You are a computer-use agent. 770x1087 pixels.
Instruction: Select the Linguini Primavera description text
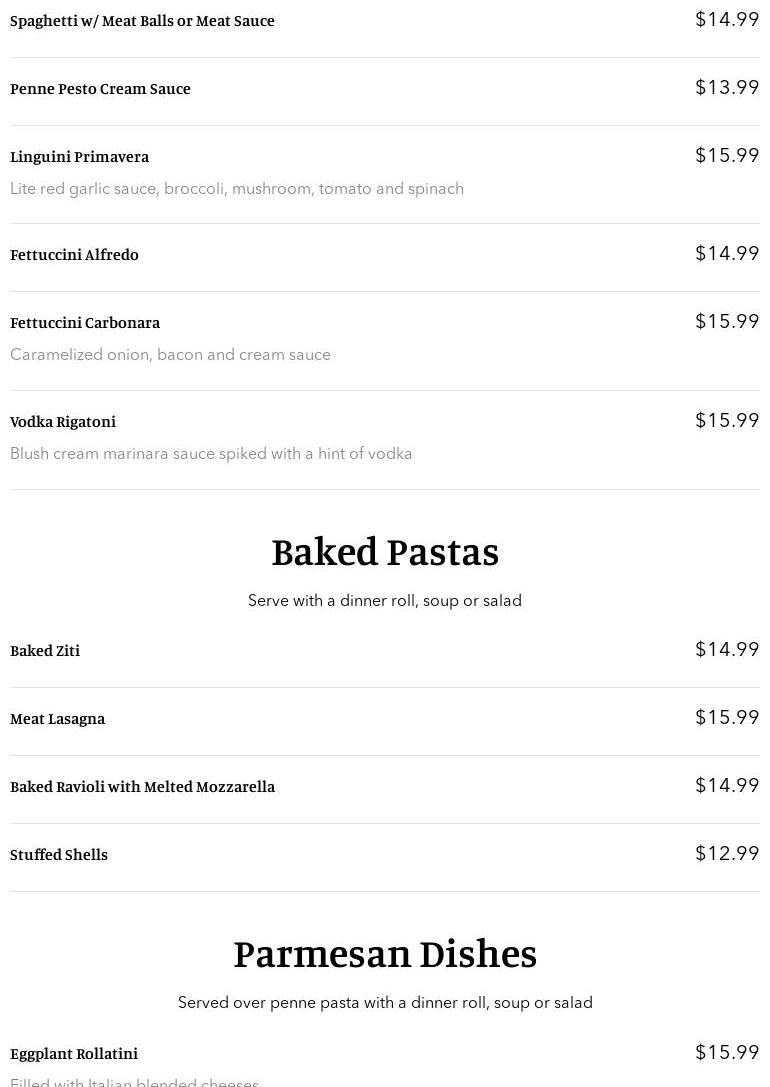point(236,189)
